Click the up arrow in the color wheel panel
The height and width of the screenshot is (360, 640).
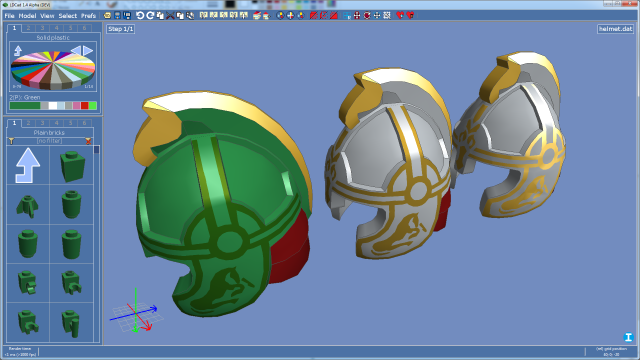click(18, 51)
